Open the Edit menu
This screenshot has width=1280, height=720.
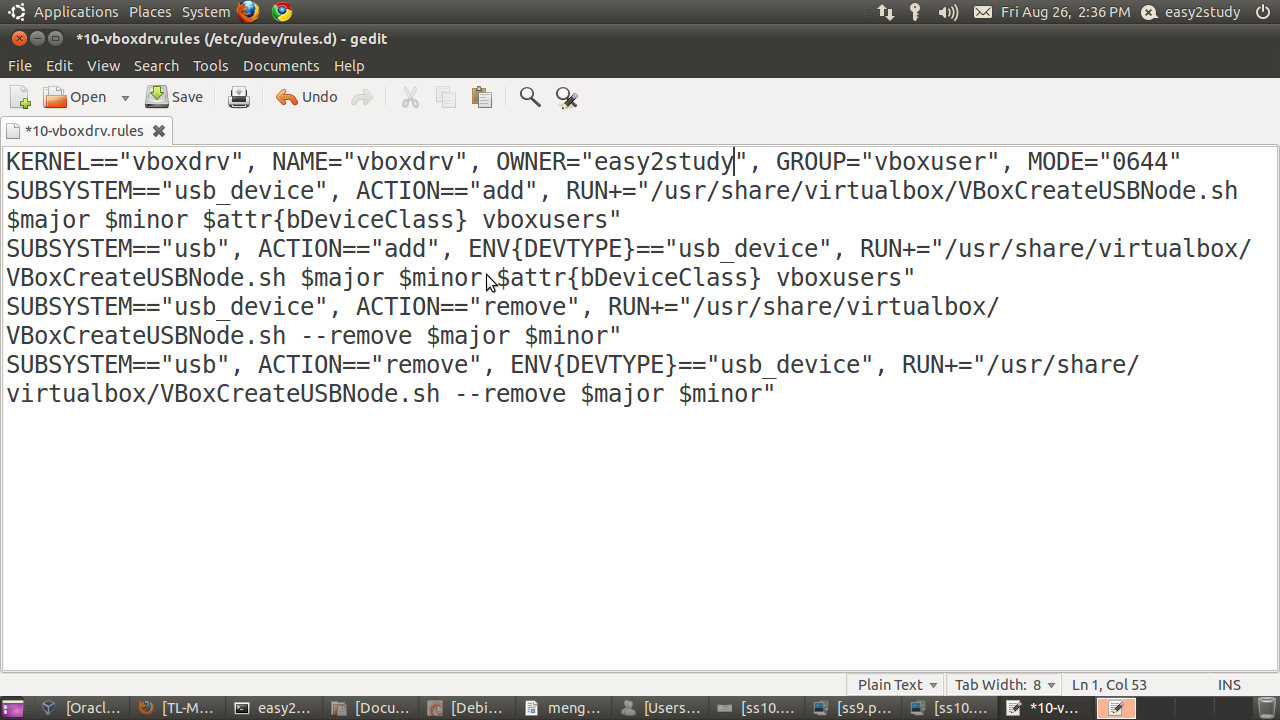[59, 66]
